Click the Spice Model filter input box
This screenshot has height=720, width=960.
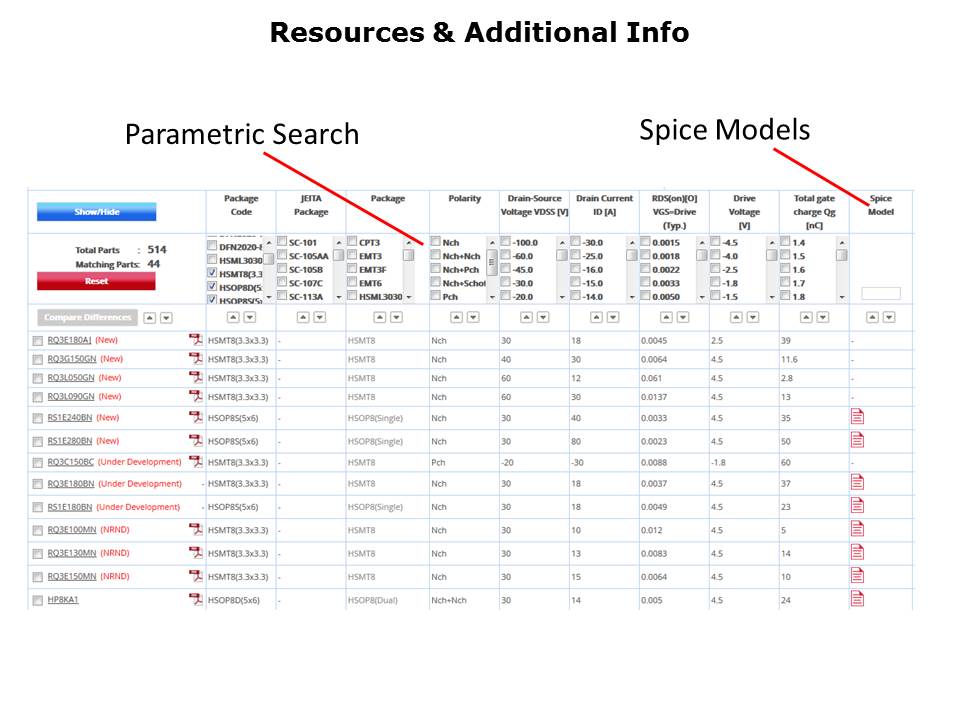point(880,294)
